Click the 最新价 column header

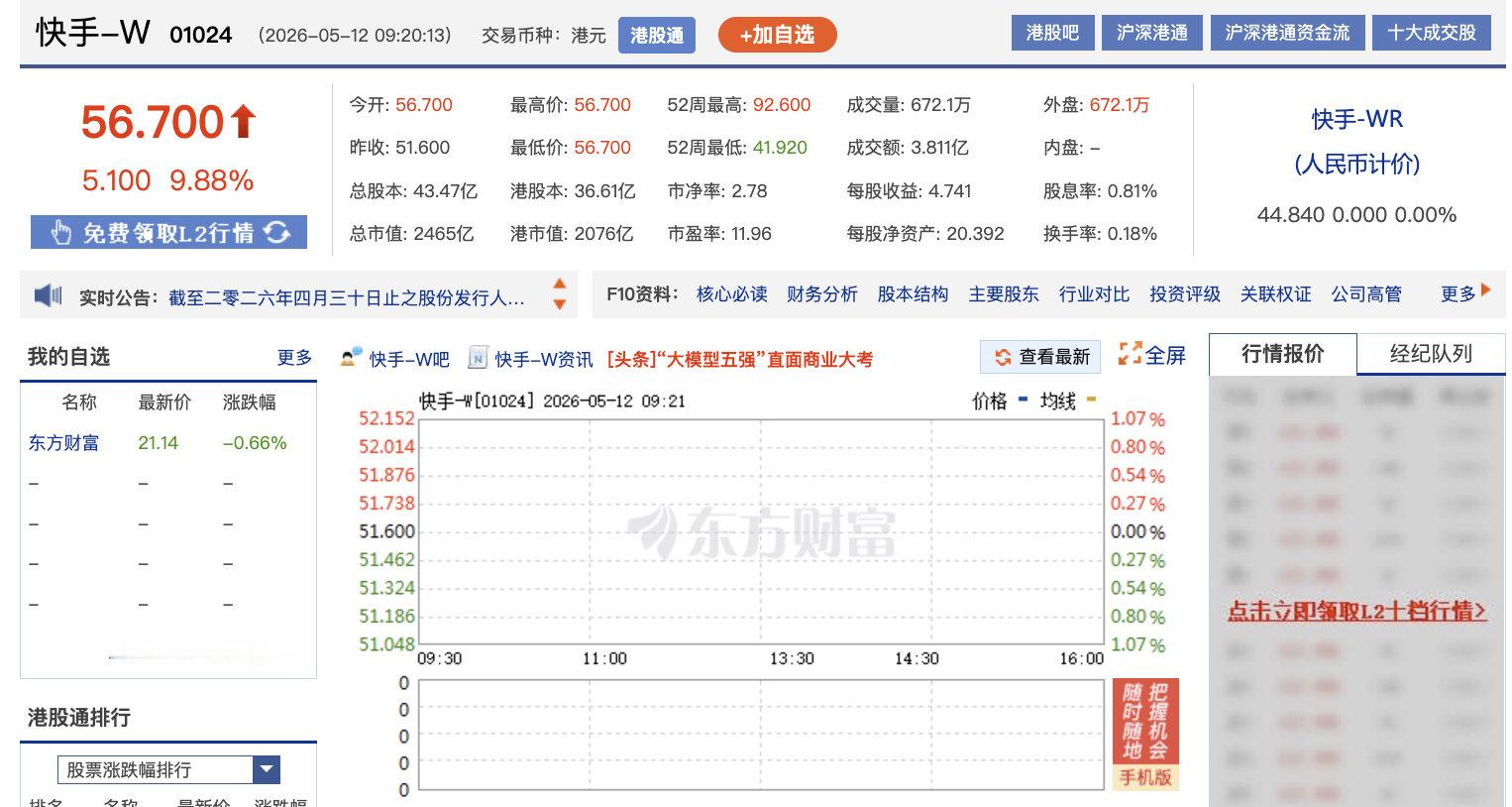click(x=164, y=402)
